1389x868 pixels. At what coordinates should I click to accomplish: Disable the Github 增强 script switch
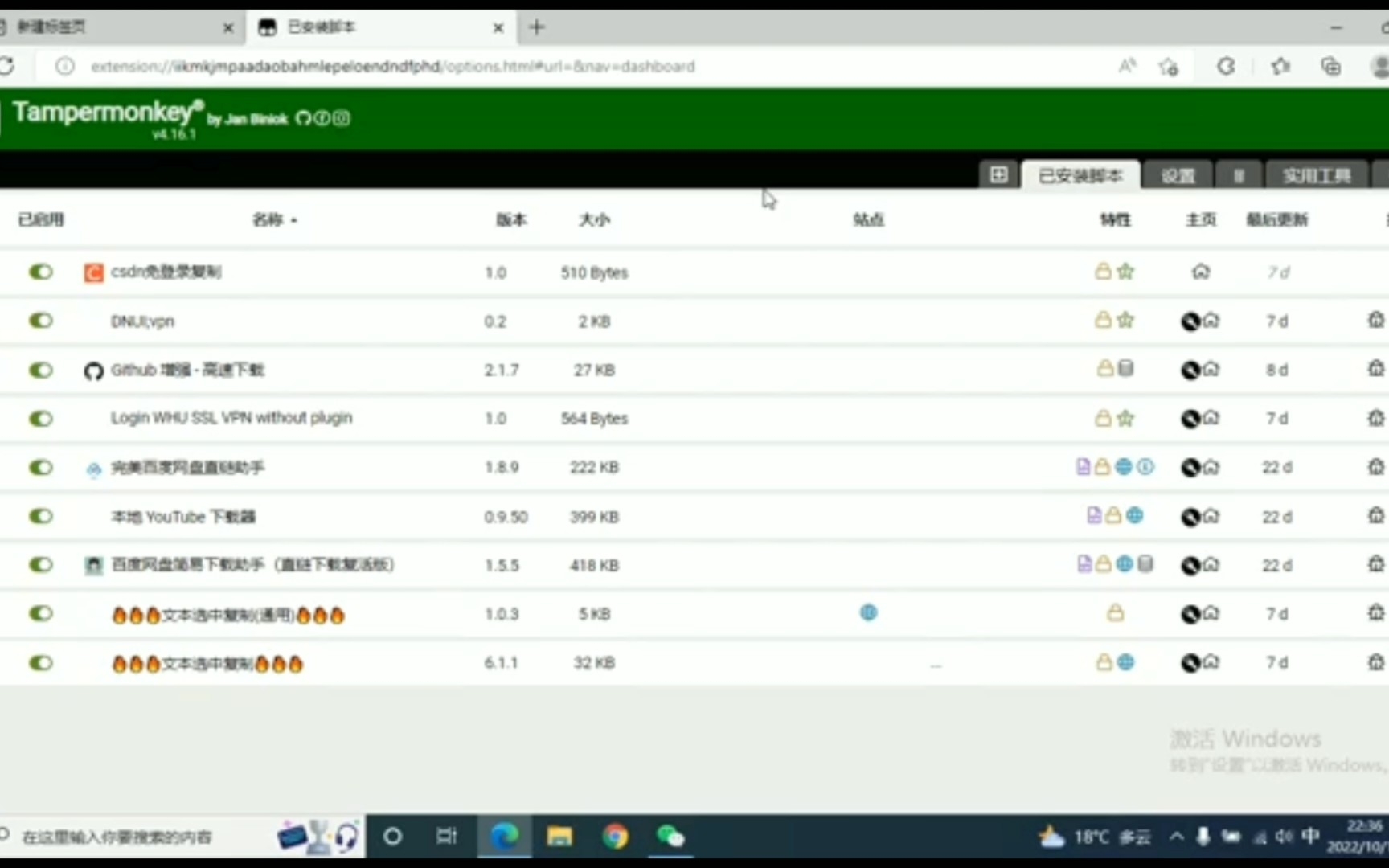(x=40, y=370)
